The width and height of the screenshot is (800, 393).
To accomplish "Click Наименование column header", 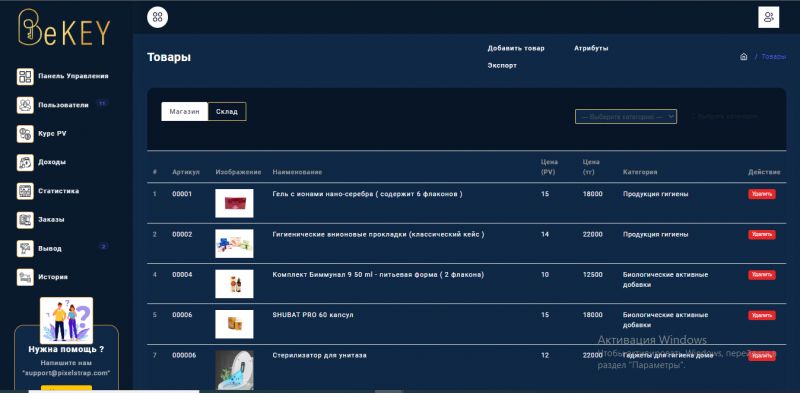I will point(297,173).
